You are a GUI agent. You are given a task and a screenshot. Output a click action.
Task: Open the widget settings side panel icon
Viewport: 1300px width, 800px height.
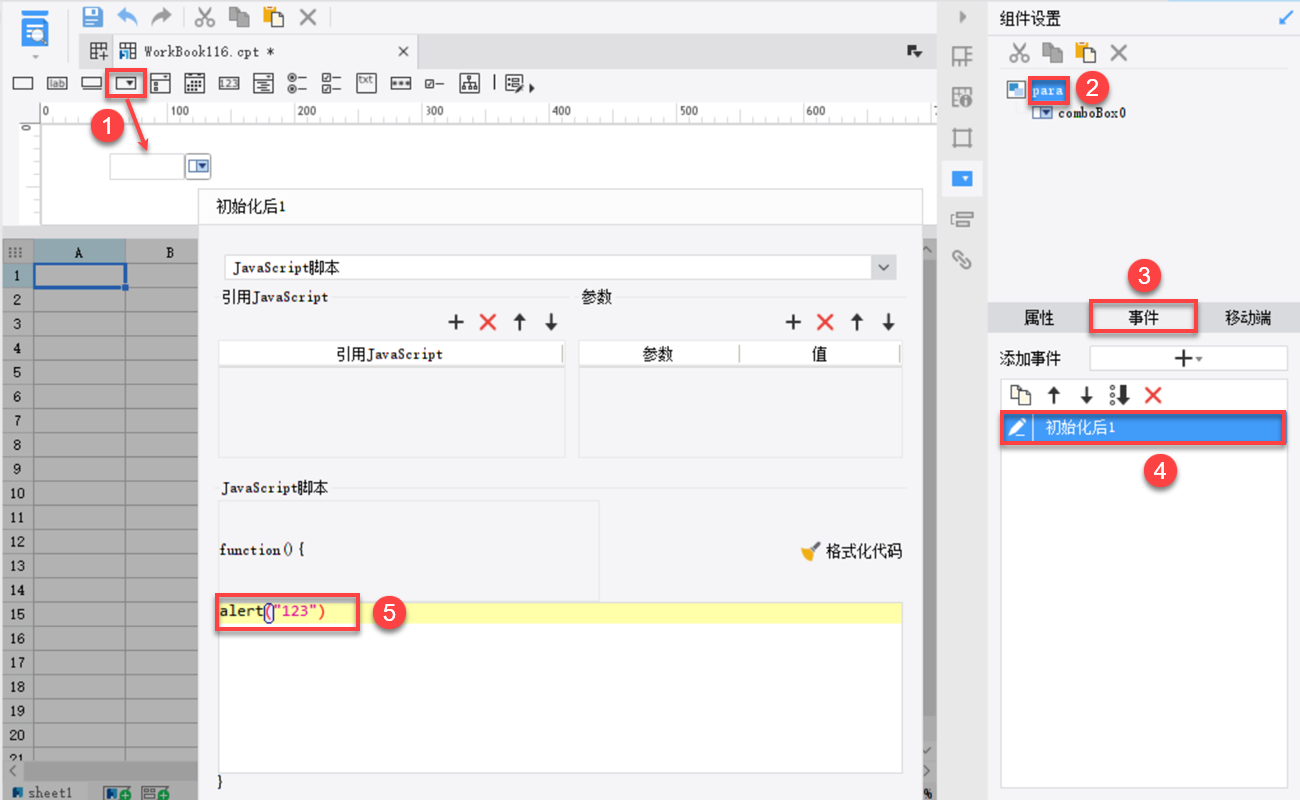[962, 179]
